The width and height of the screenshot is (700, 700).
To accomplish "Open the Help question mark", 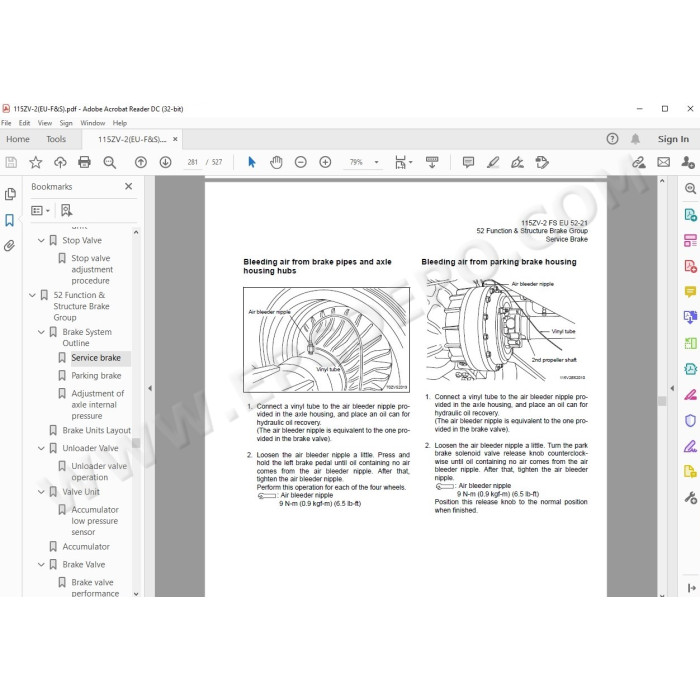I will 612,139.
